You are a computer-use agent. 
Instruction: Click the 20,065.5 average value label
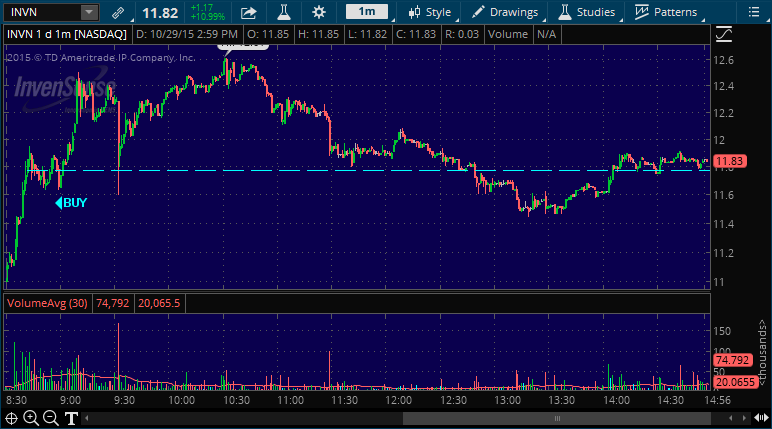(159, 303)
